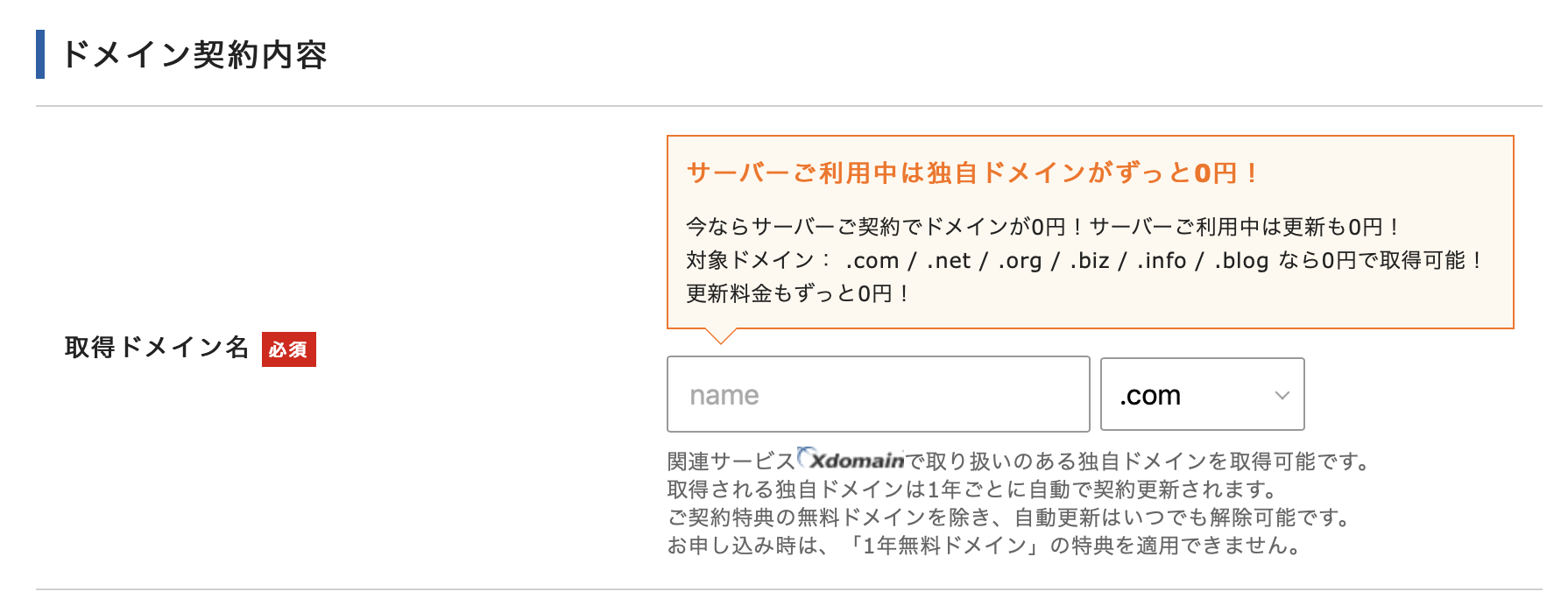Click the Xdomain logo
The width and height of the screenshot is (1568, 613).
point(851,460)
